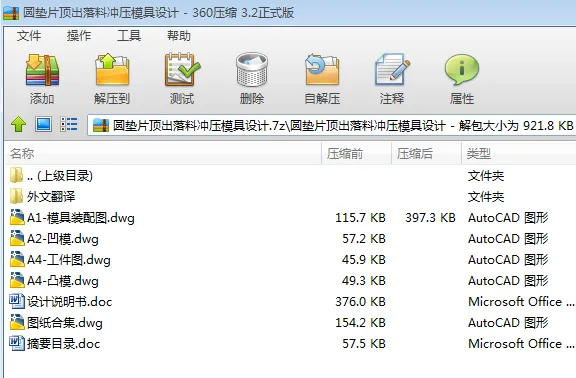Open the 自解压 (Self-extract) tool
Image resolution: width=576 pixels, height=378 pixels.
click(322, 70)
